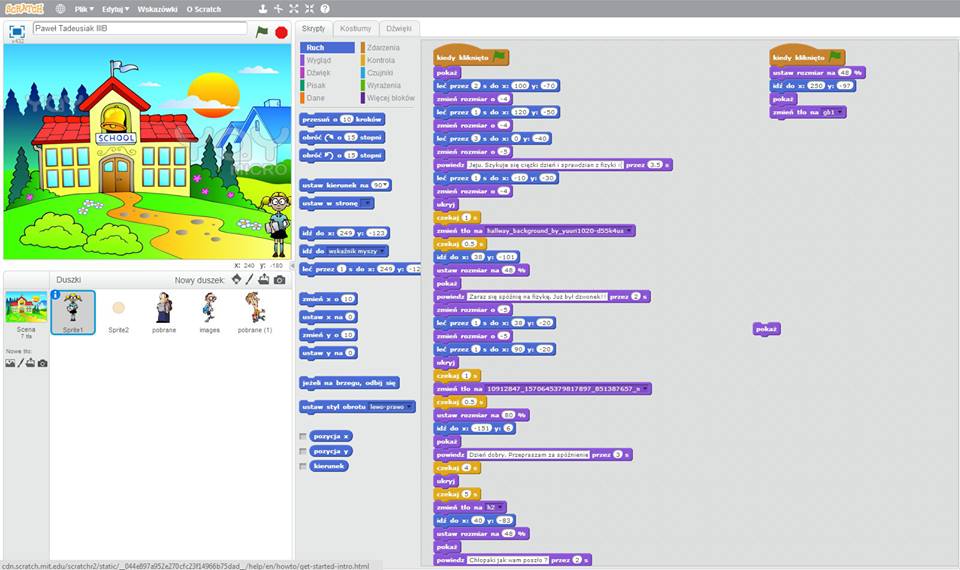Click the help question mark icon

coord(325,8)
